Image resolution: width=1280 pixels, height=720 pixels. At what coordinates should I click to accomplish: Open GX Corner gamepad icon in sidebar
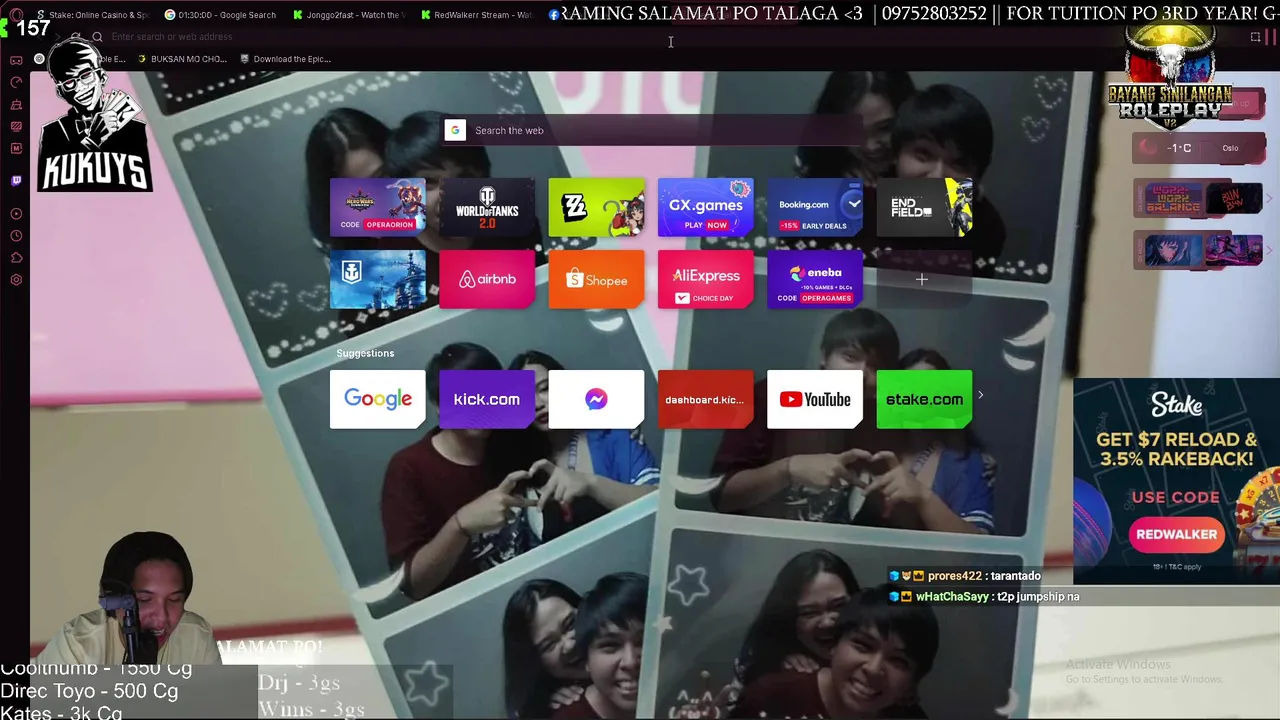[16, 61]
